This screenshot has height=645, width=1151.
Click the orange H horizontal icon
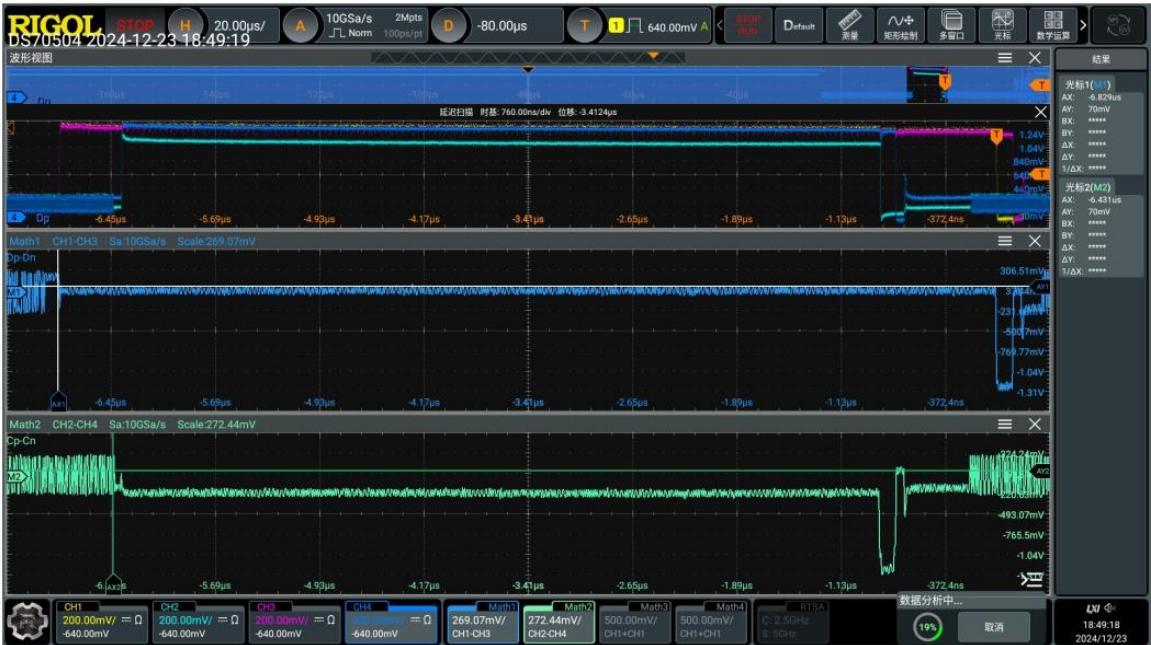(x=185, y=26)
